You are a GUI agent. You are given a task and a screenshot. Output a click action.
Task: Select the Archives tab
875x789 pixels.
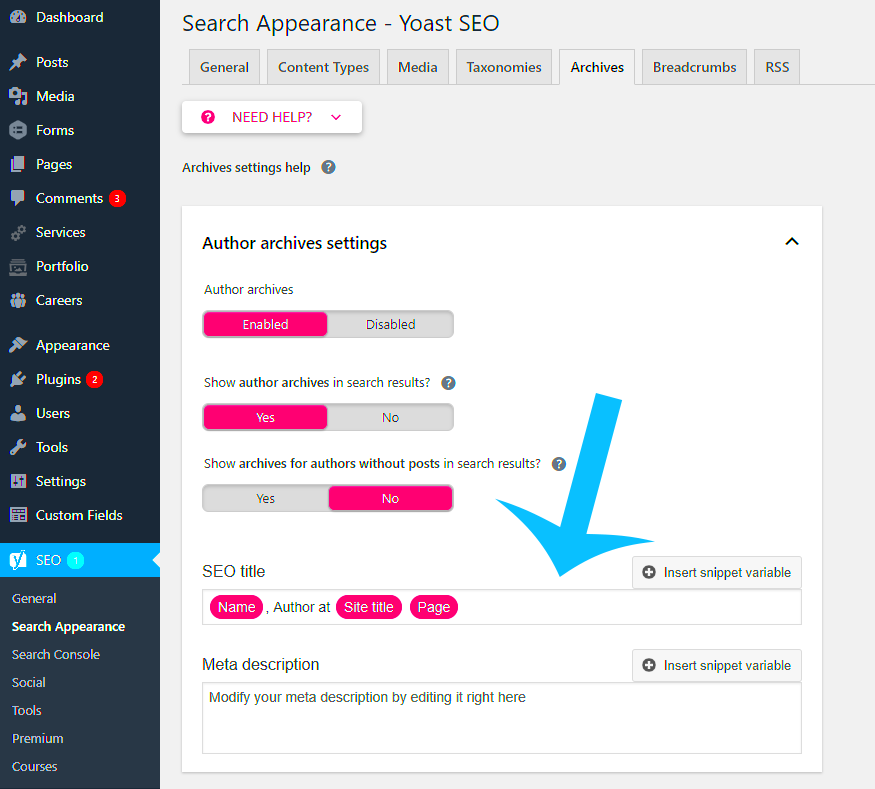(x=597, y=67)
